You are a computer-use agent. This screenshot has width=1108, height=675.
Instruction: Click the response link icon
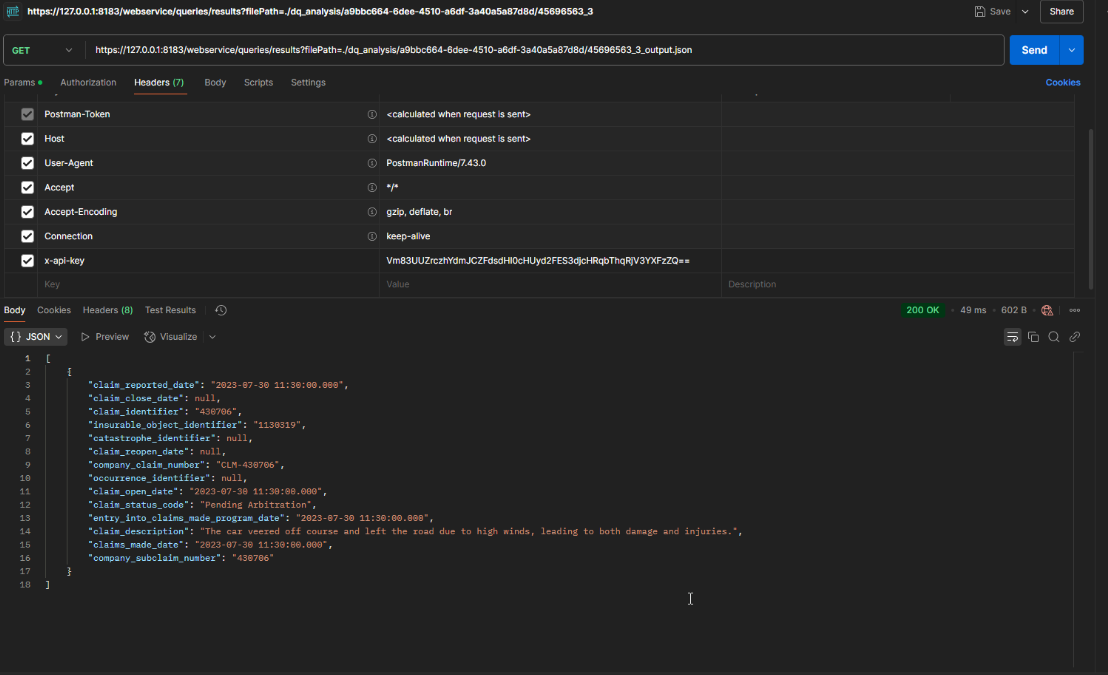1074,337
